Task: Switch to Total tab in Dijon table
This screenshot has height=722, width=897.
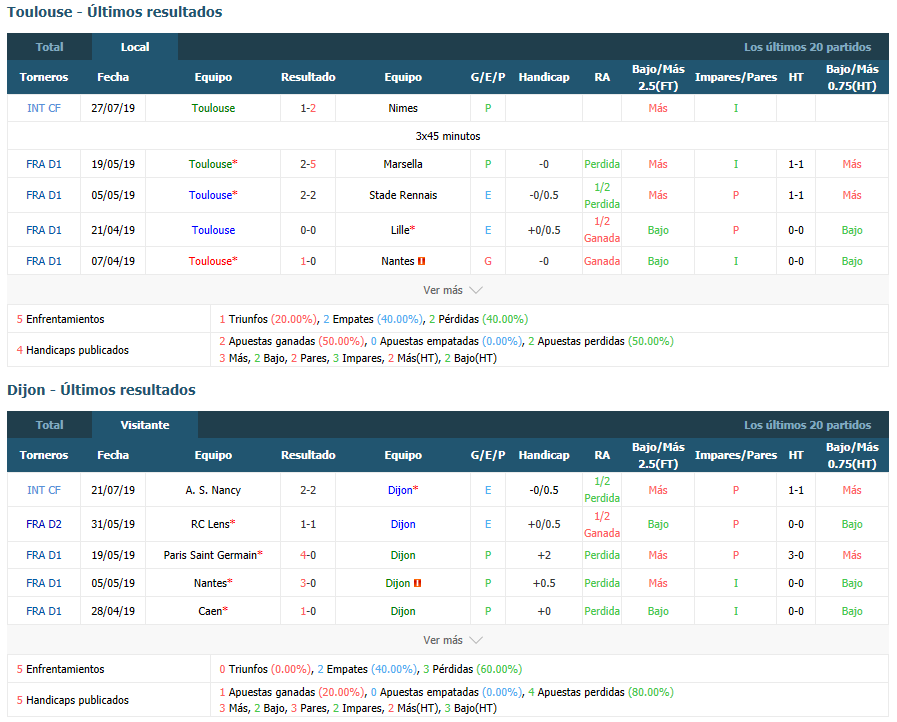Action: point(49,425)
